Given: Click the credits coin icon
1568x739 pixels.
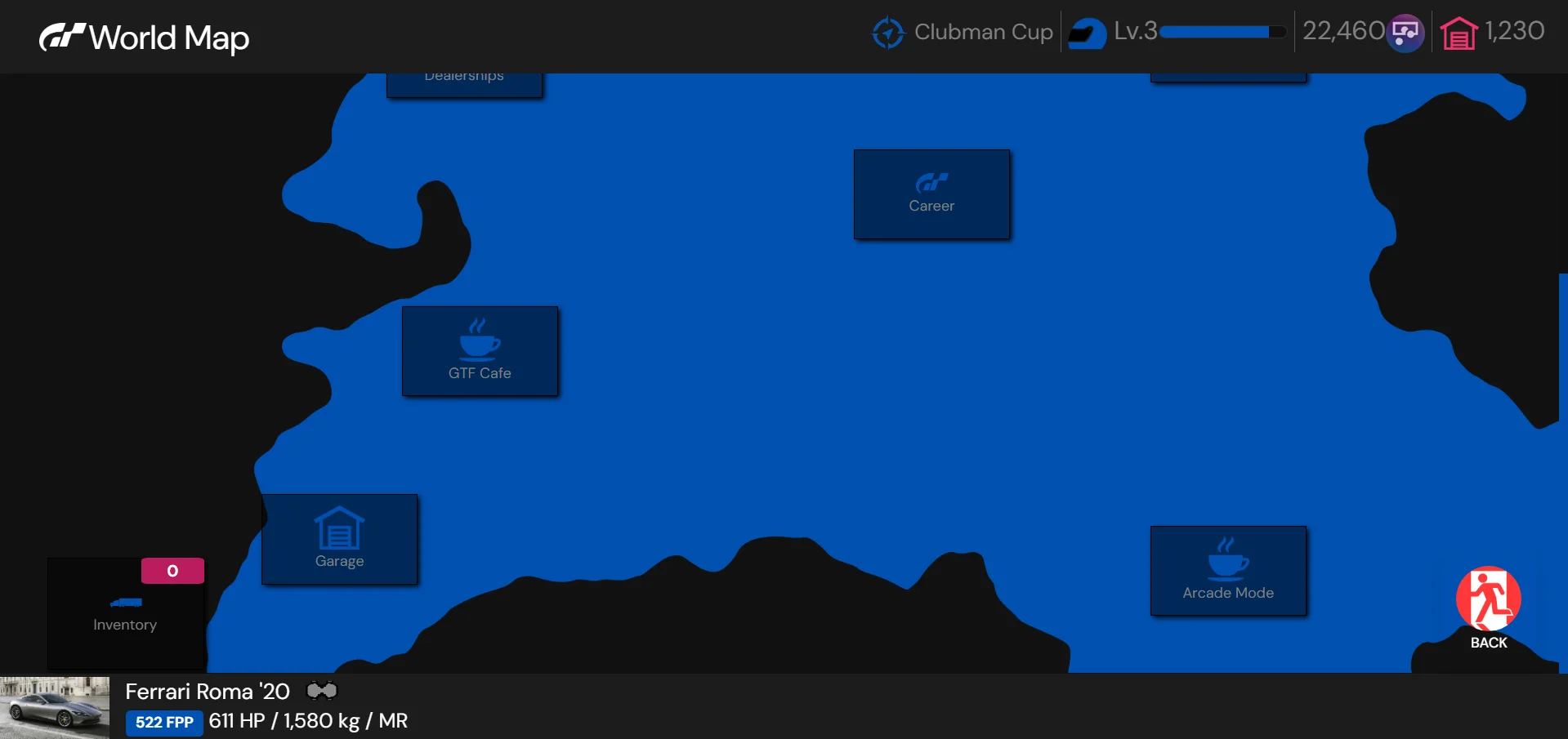Looking at the screenshot, I should click(1405, 33).
